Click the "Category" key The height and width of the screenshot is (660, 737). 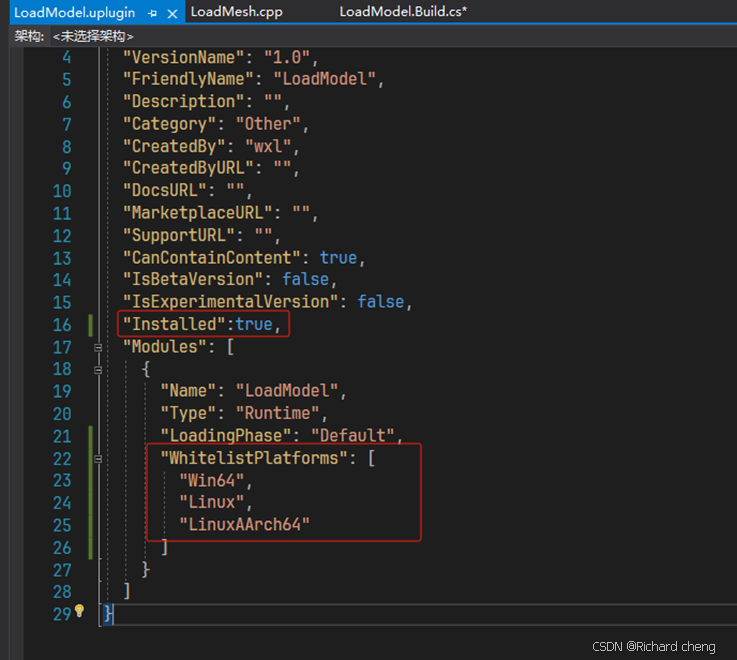pyautogui.click(x=169, y=124)
